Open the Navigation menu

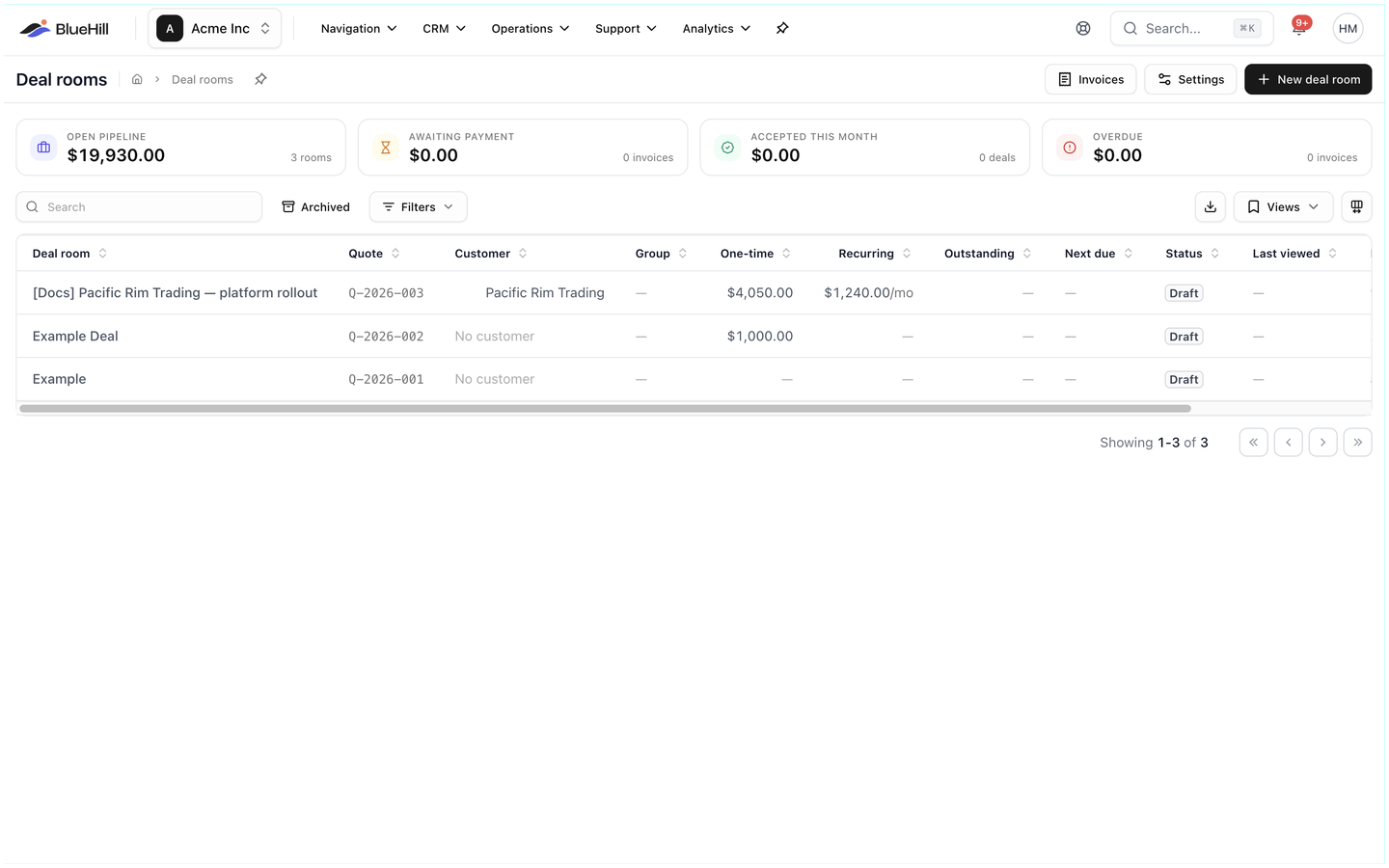(x=359, y=29)
